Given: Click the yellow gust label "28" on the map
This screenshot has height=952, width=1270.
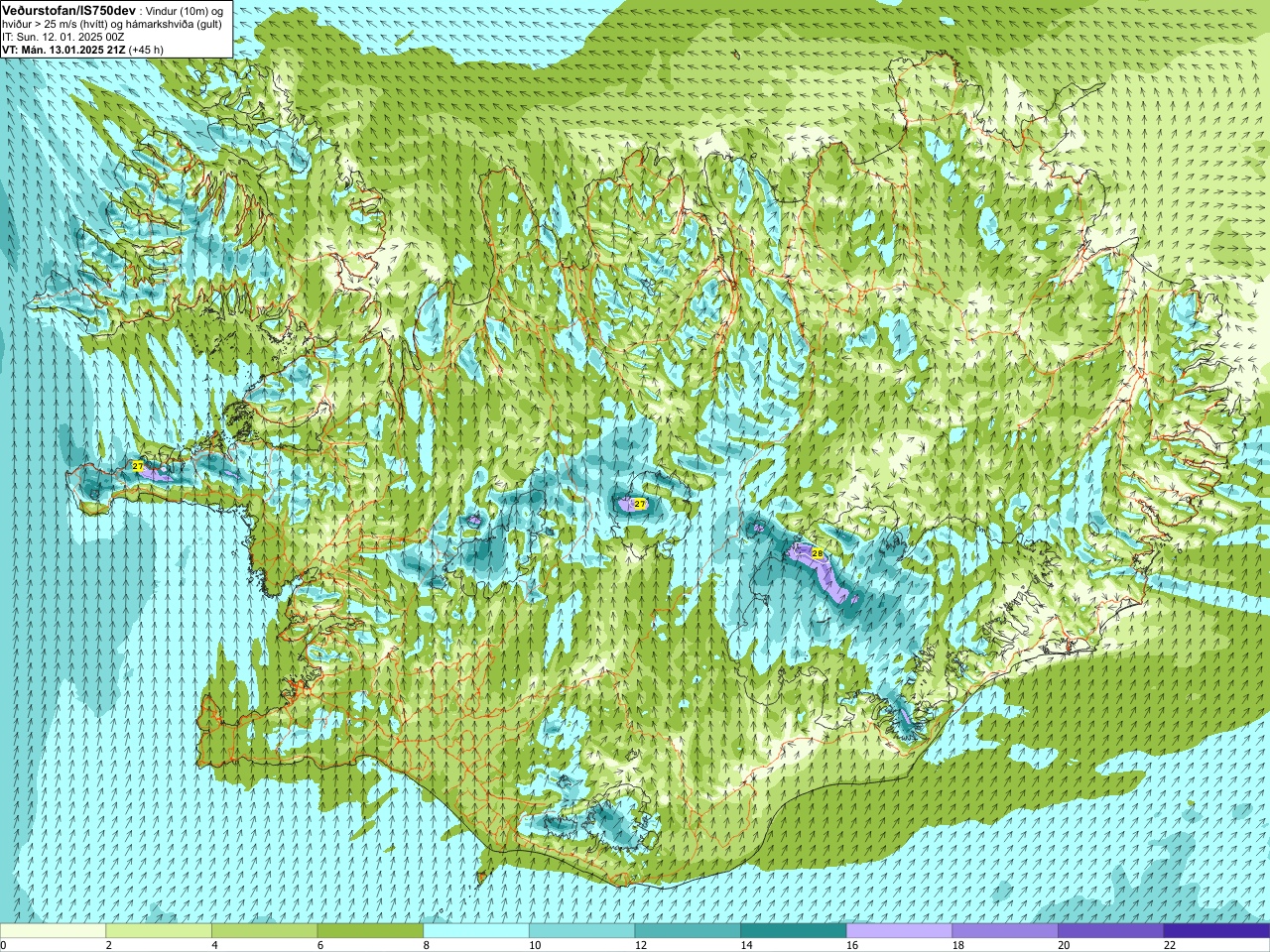Looking at the screenshot, I should (818, 553).
